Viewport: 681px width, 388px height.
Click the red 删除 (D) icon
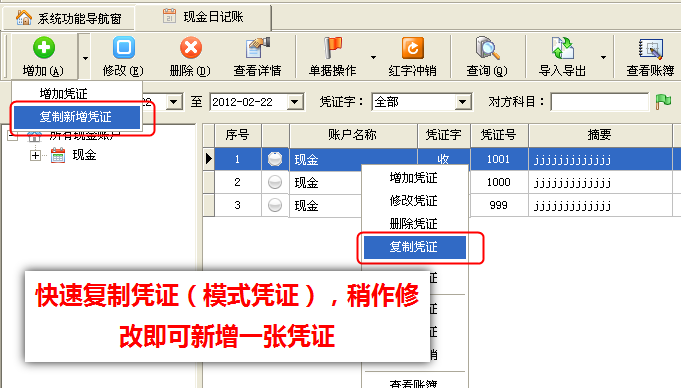pyautogui.click(x=191, y=47)
